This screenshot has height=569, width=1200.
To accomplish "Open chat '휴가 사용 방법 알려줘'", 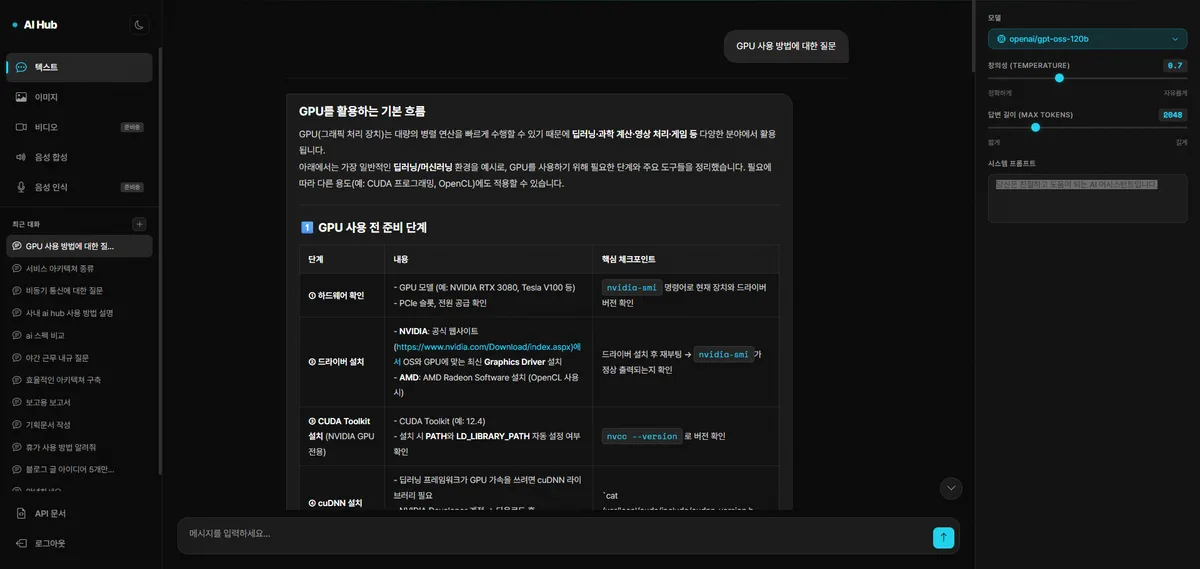I will (79, 446).
